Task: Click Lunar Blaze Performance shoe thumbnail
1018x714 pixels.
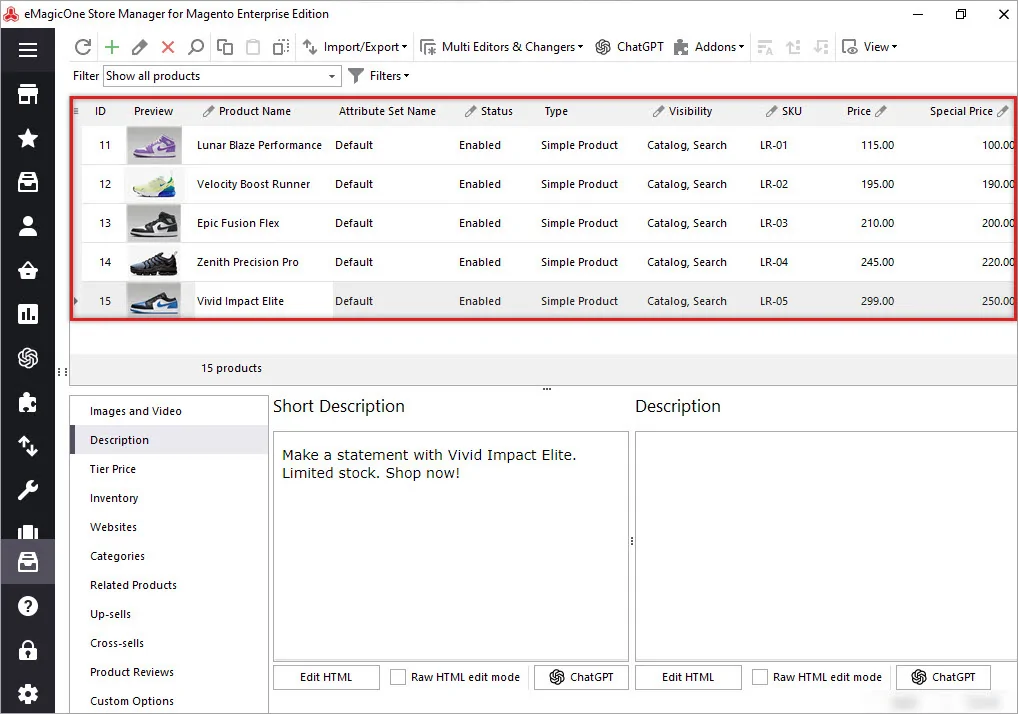Action: pos(154,144)
